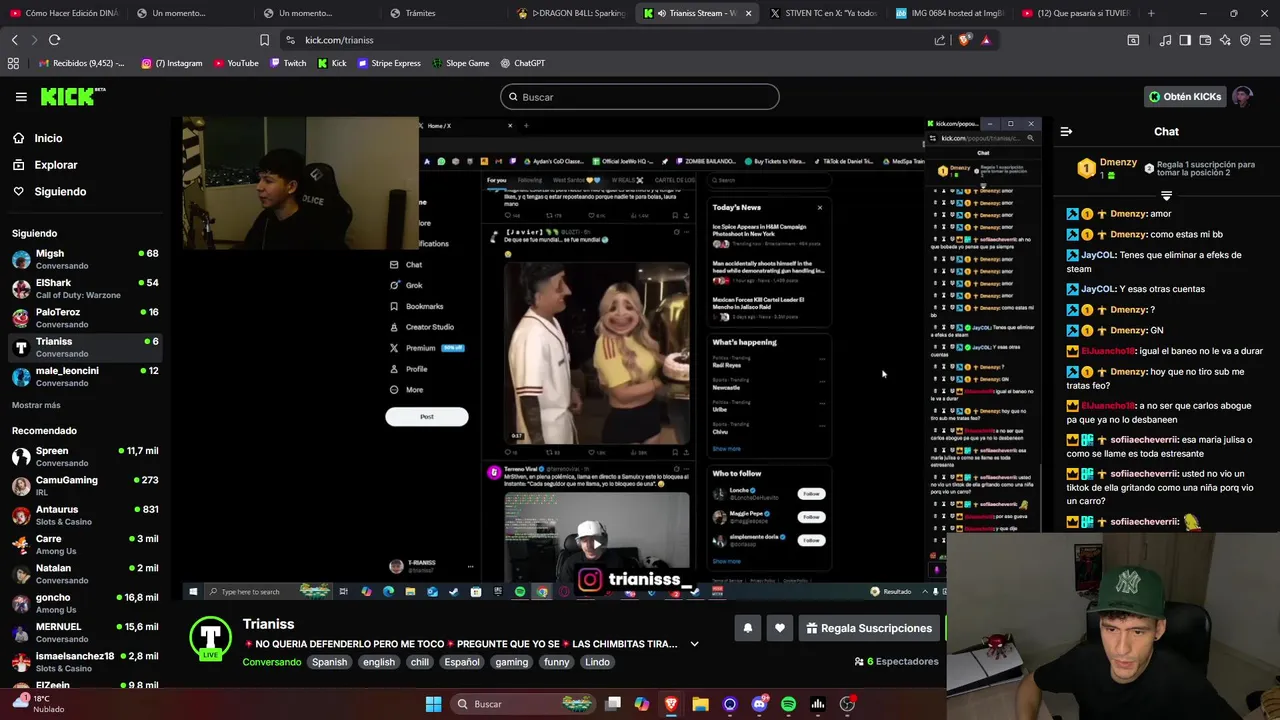Click the Conversando category link
The image size is (1280, 720).
[272, 662]
